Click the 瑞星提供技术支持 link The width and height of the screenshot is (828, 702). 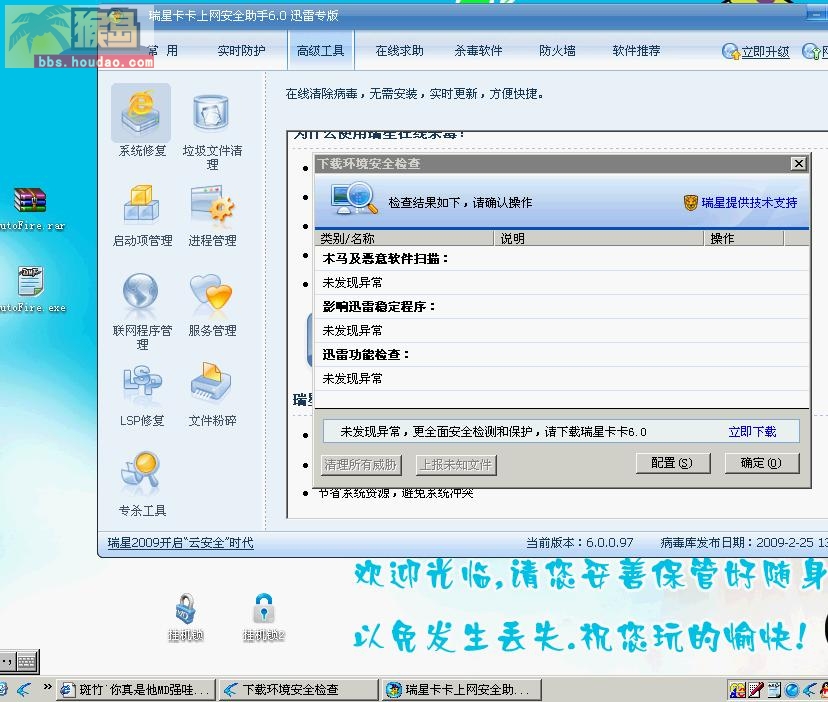pyautogui.click(x=749, y=202)
